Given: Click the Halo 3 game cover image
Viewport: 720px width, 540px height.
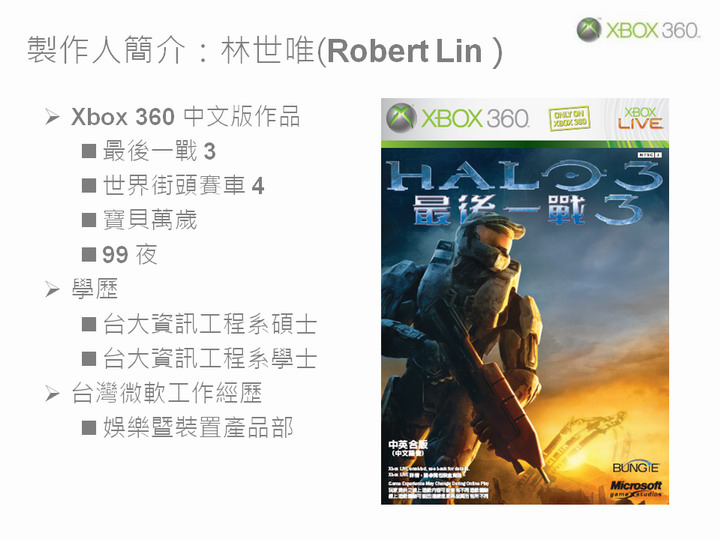Looking at the screenshot, I should click(525, 302).
